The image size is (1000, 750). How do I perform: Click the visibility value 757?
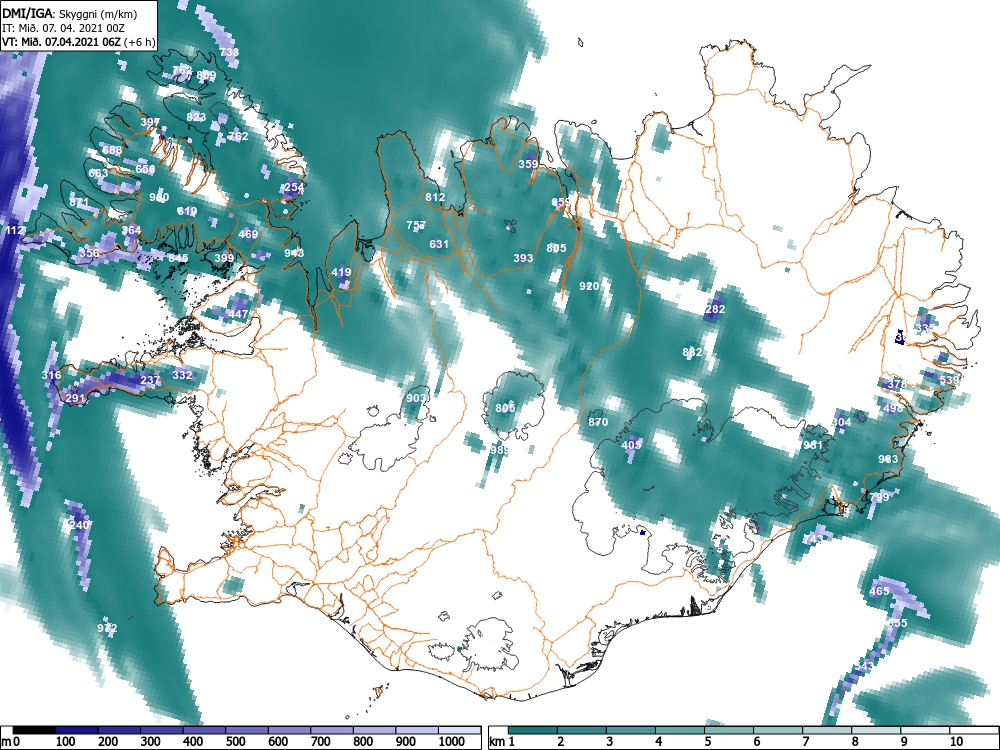point(416,225)
